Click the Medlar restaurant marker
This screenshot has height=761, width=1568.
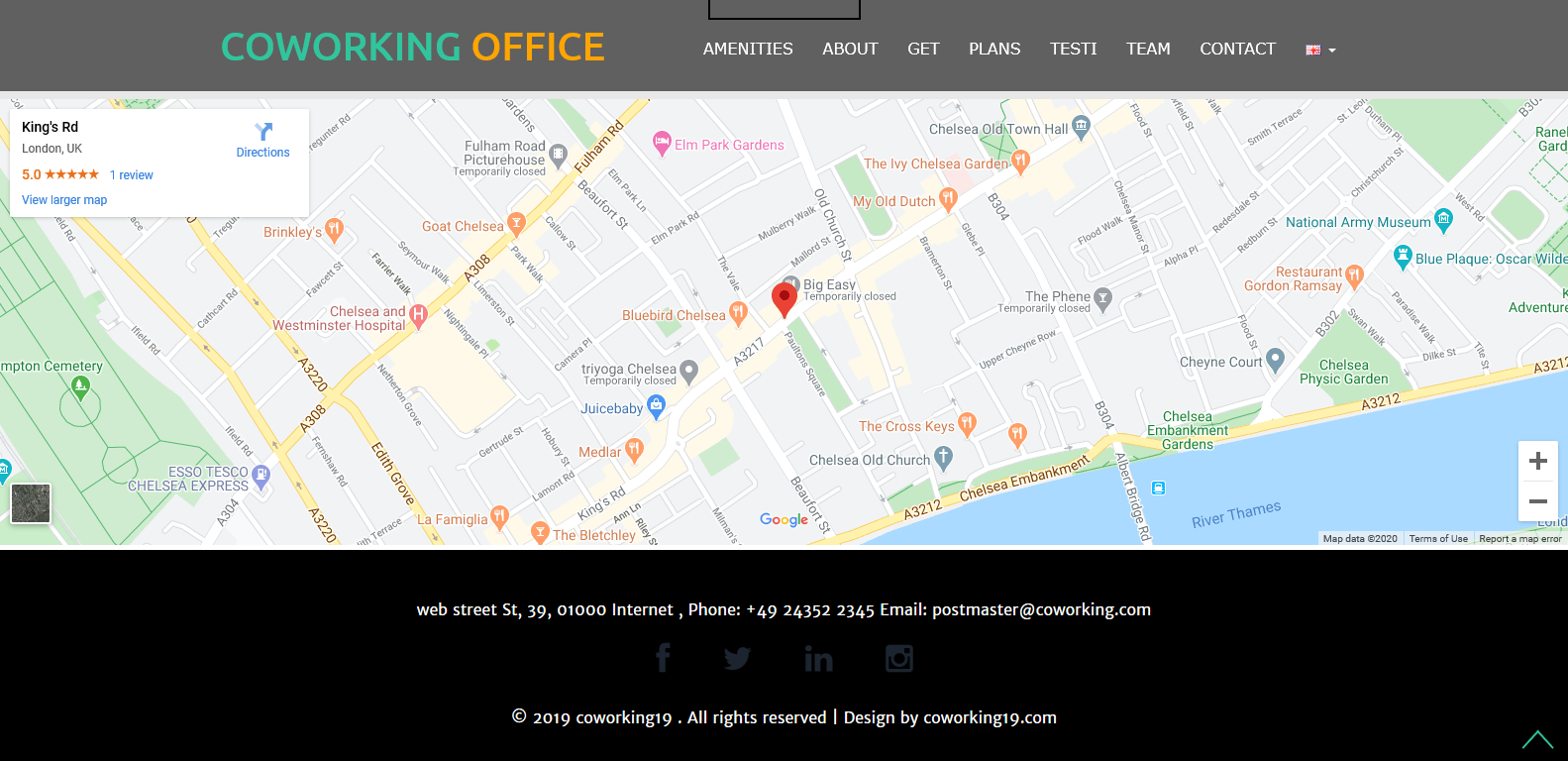[634, 450]
